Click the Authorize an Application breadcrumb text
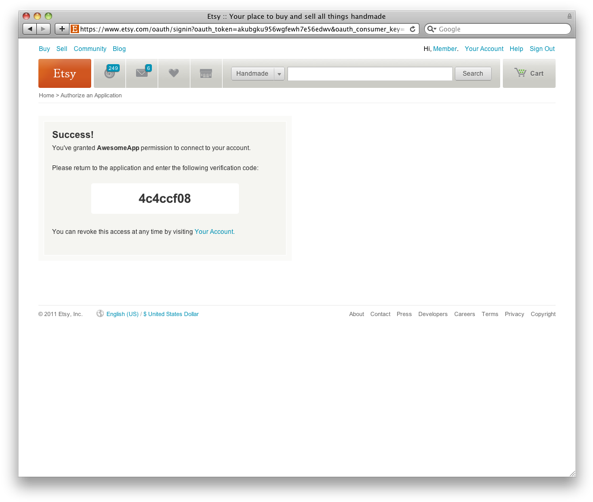Image resolution: width=593 pixels, height=502 pixels. pyautogui.click(x=91, y=95)
